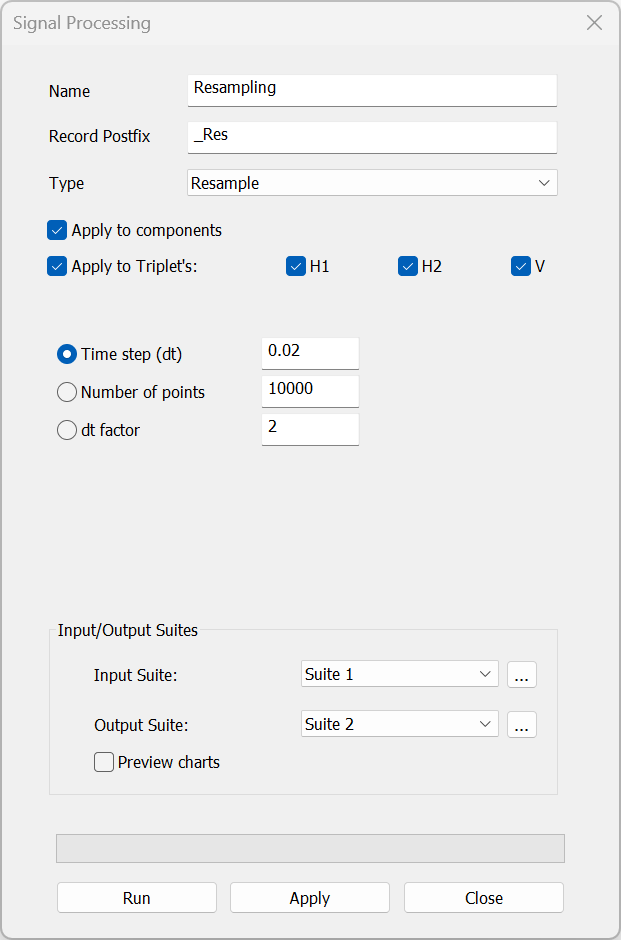The image size is (621, 940).
Task: Click the Name field containing Resampling
Action: [372, 89]
